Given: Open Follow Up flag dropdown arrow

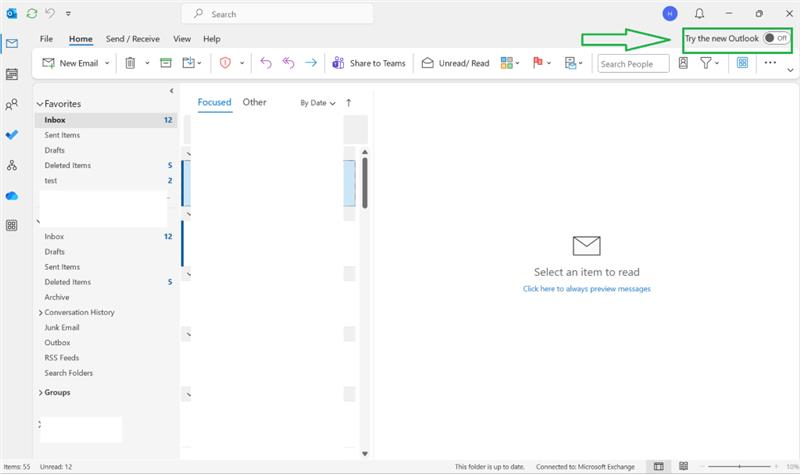Looking at the screenshot, I should point(549,63).
